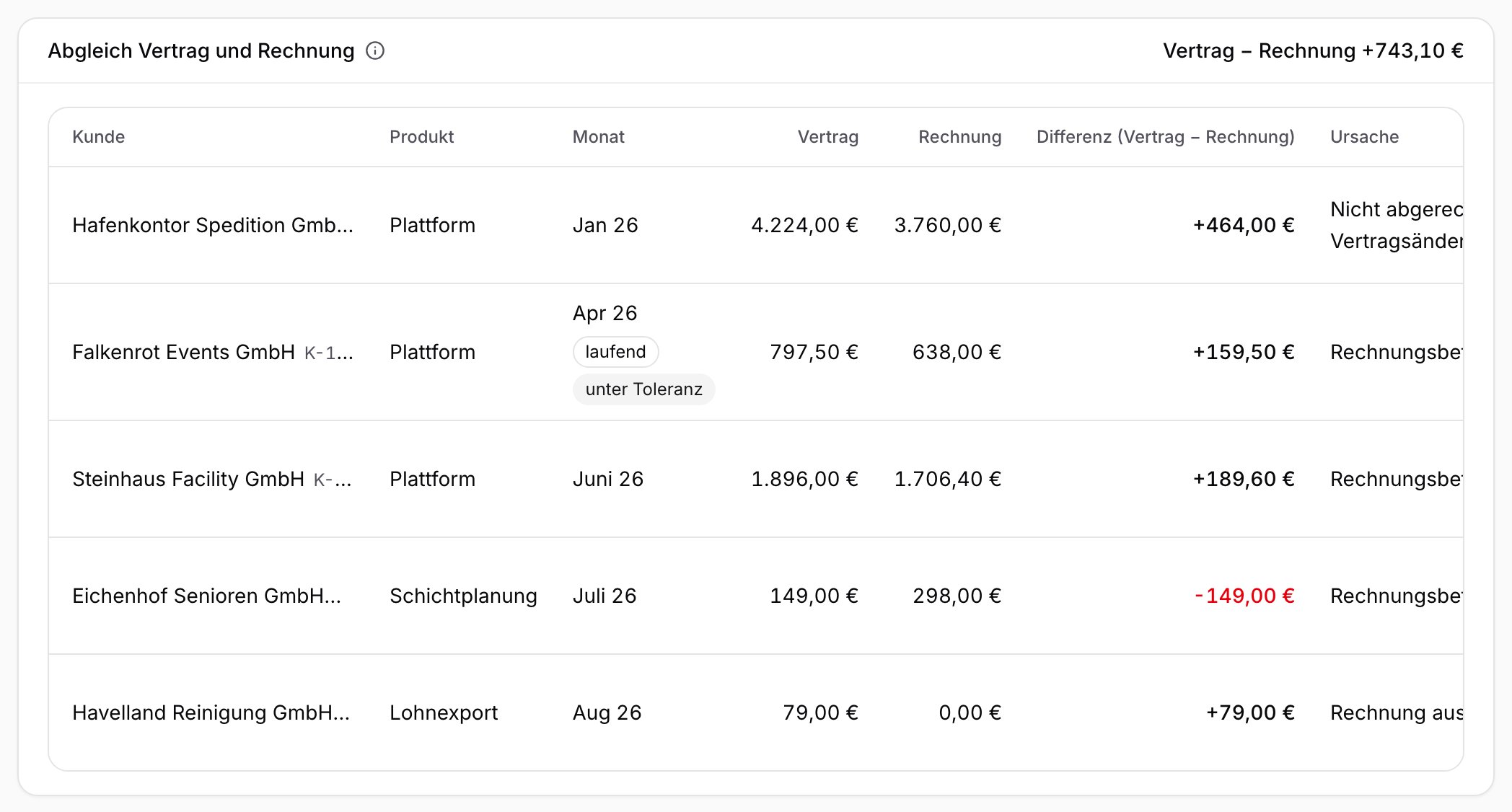Sort by the Produkt column header

(421, 137)
